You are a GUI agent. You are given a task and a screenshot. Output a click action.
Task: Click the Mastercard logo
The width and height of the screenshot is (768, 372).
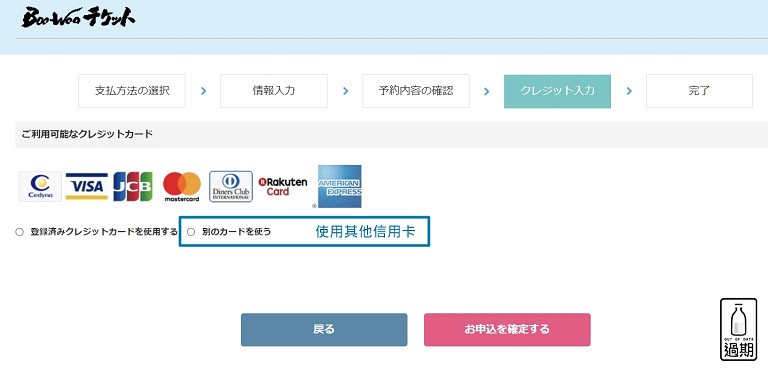182,186
